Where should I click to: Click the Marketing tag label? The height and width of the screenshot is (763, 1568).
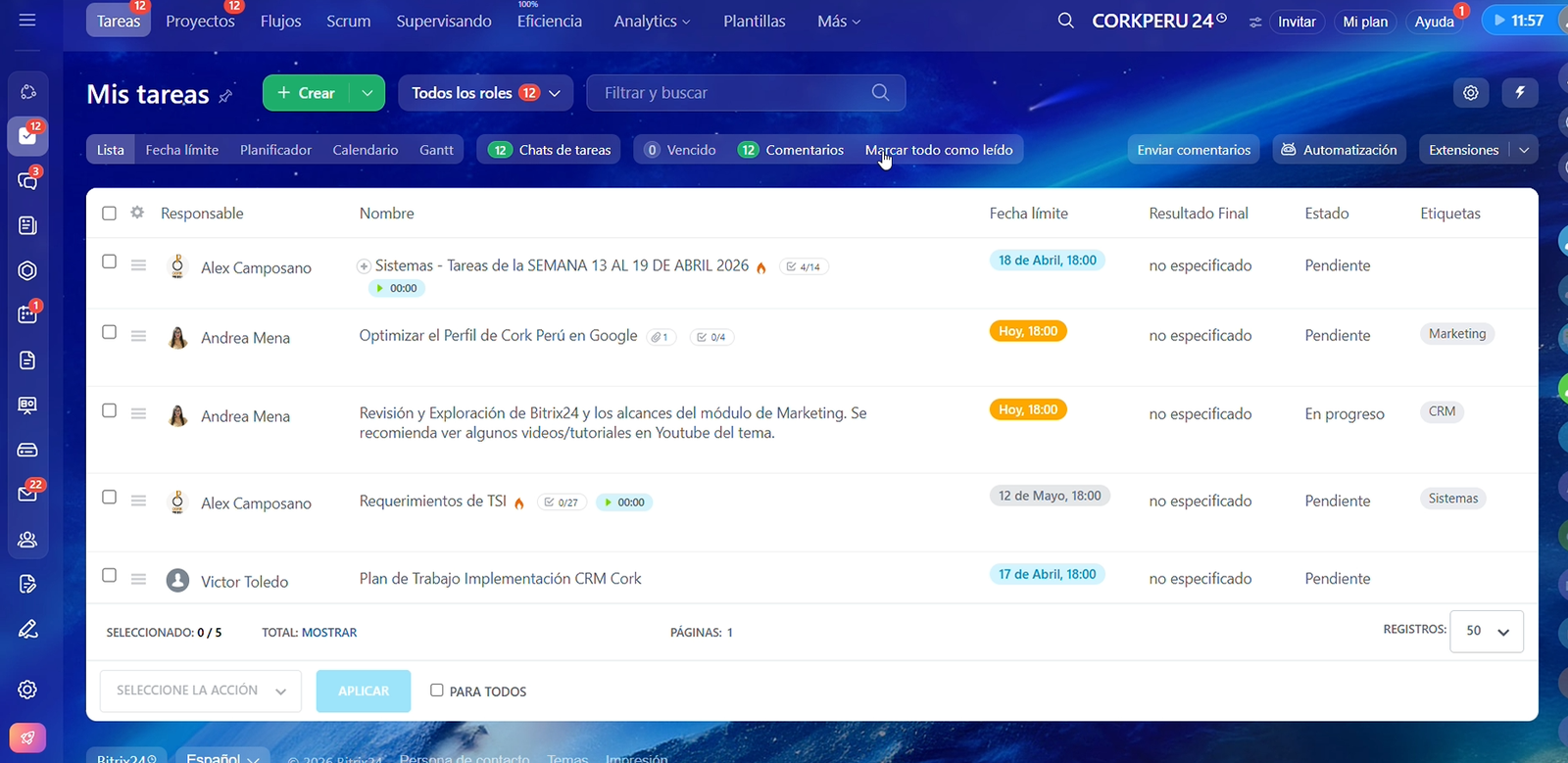1457,334
